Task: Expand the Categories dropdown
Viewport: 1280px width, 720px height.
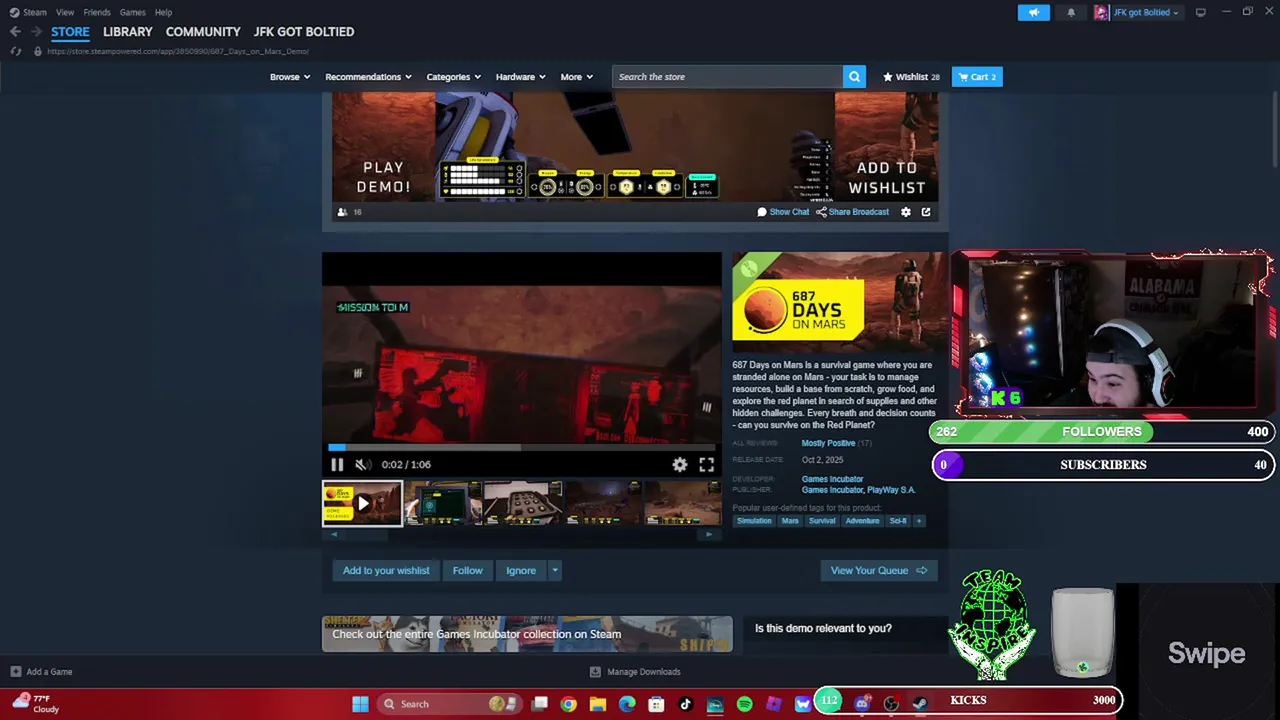Action: (454, 77)
